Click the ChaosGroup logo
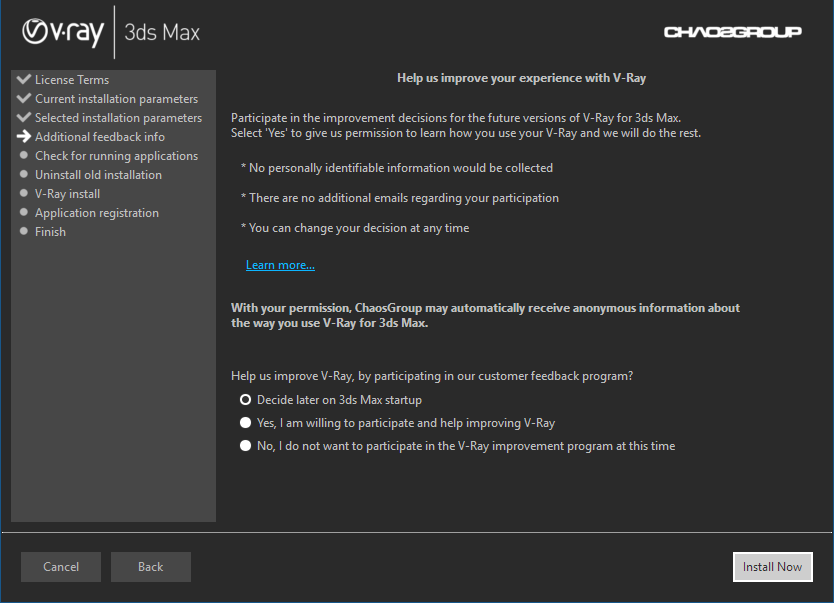The height and width of the screenshot is (603, 834). point(733,31)
